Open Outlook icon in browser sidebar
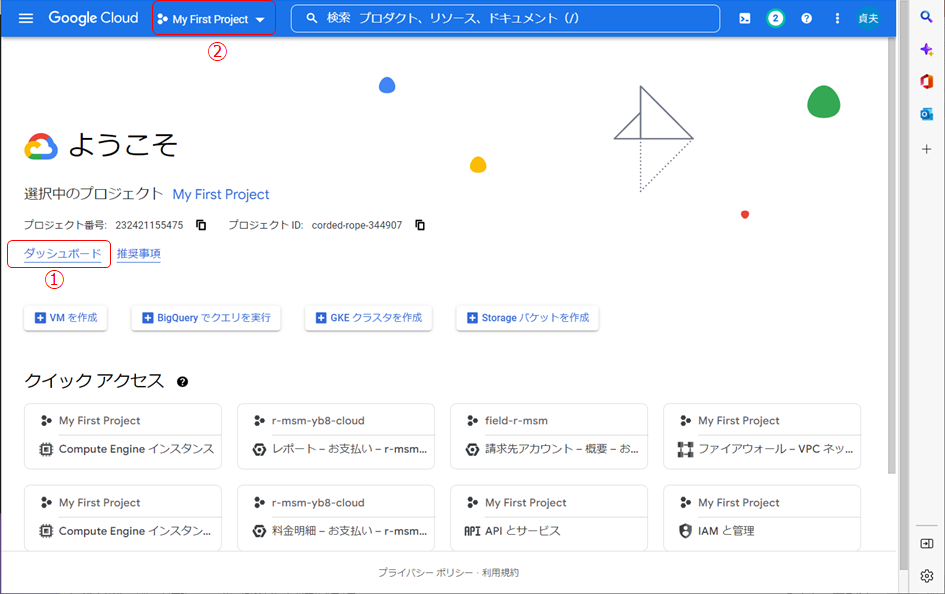Image resolution: width=945 pixels, height=594 pixels. coord(927,114)
